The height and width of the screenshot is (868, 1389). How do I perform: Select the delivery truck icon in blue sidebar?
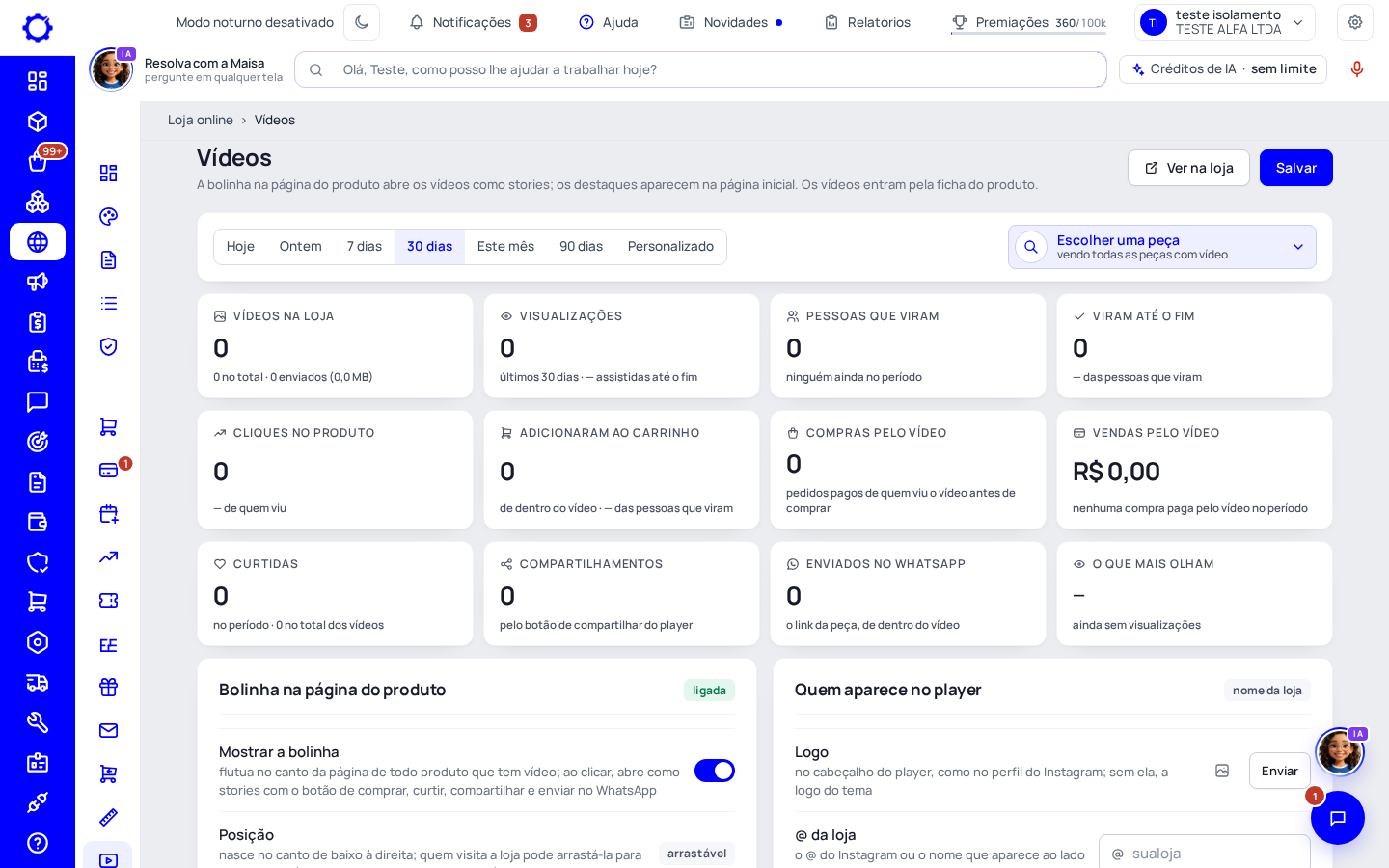pos(38,683)
